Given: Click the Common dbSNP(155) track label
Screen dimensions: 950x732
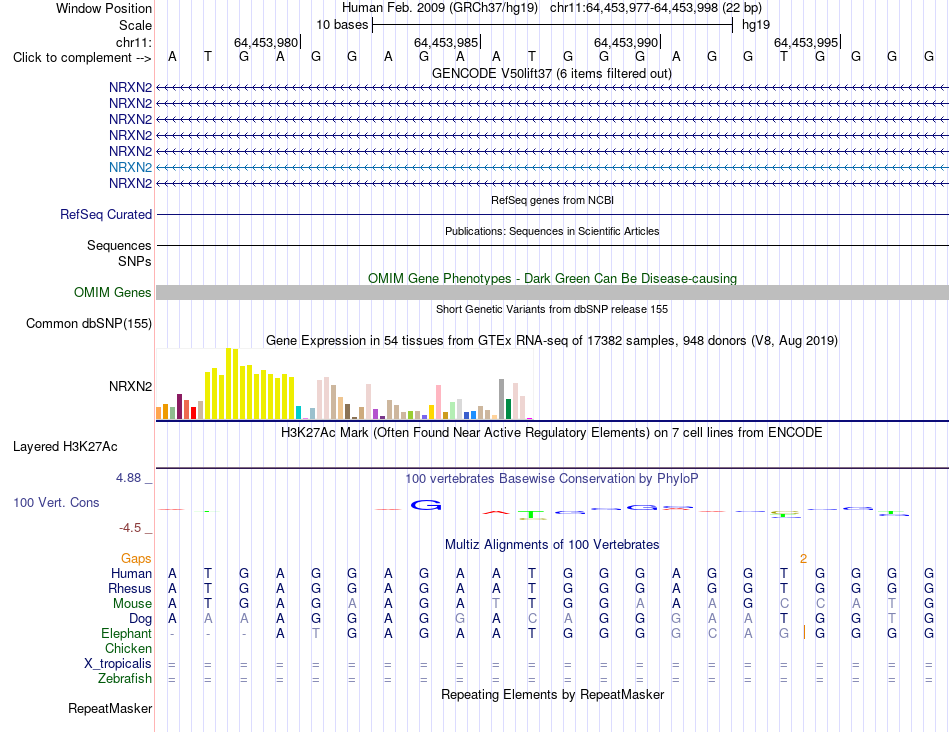Looking at the screenshot, I should pos(88,324).
